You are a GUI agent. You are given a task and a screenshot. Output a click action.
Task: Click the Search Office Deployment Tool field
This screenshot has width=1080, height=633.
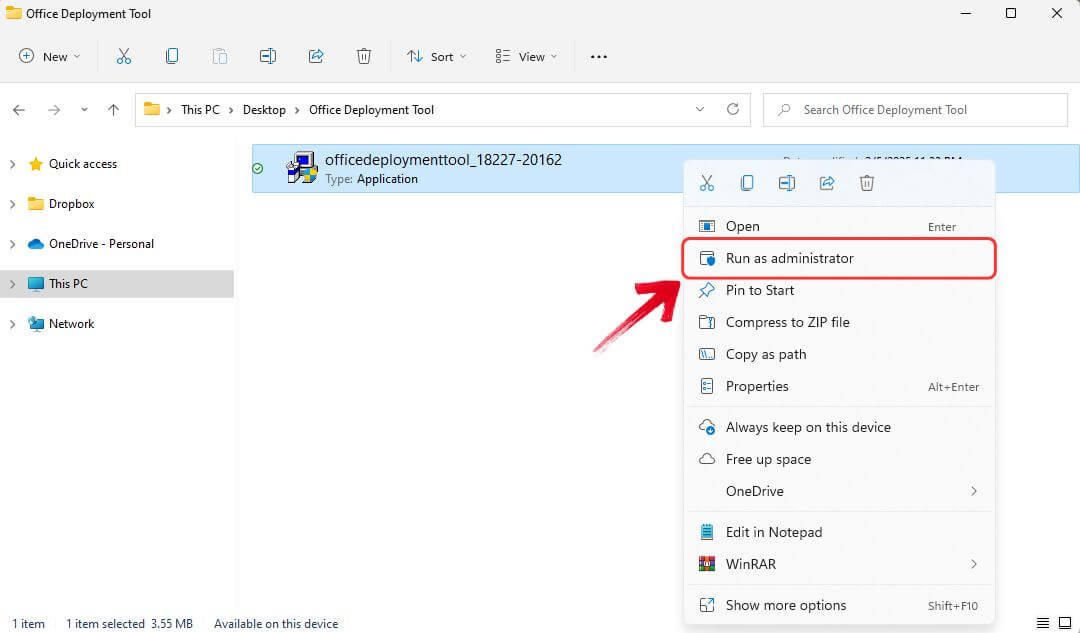click(915, 110)
